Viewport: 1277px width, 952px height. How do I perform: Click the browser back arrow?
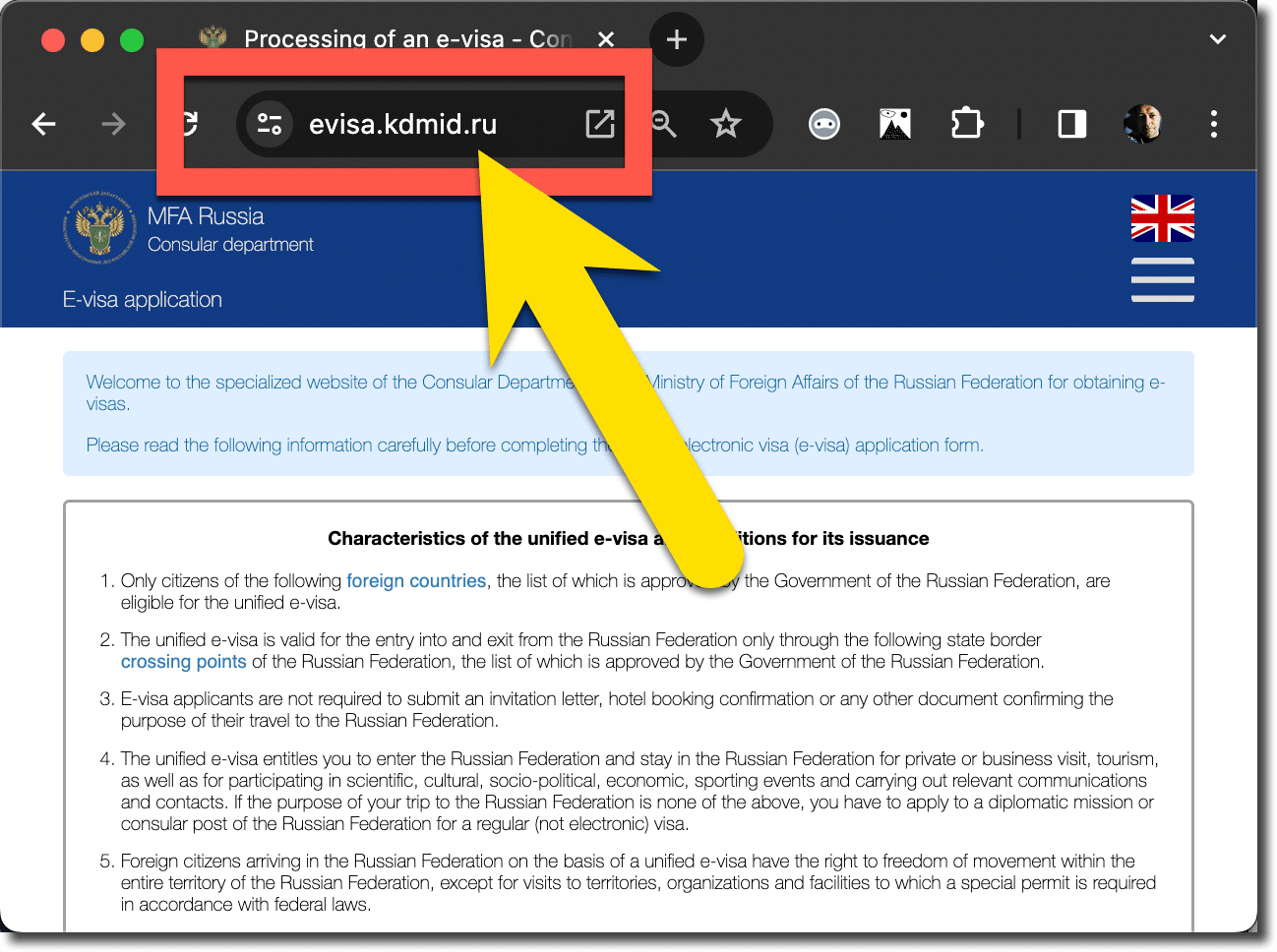[44, 124]
